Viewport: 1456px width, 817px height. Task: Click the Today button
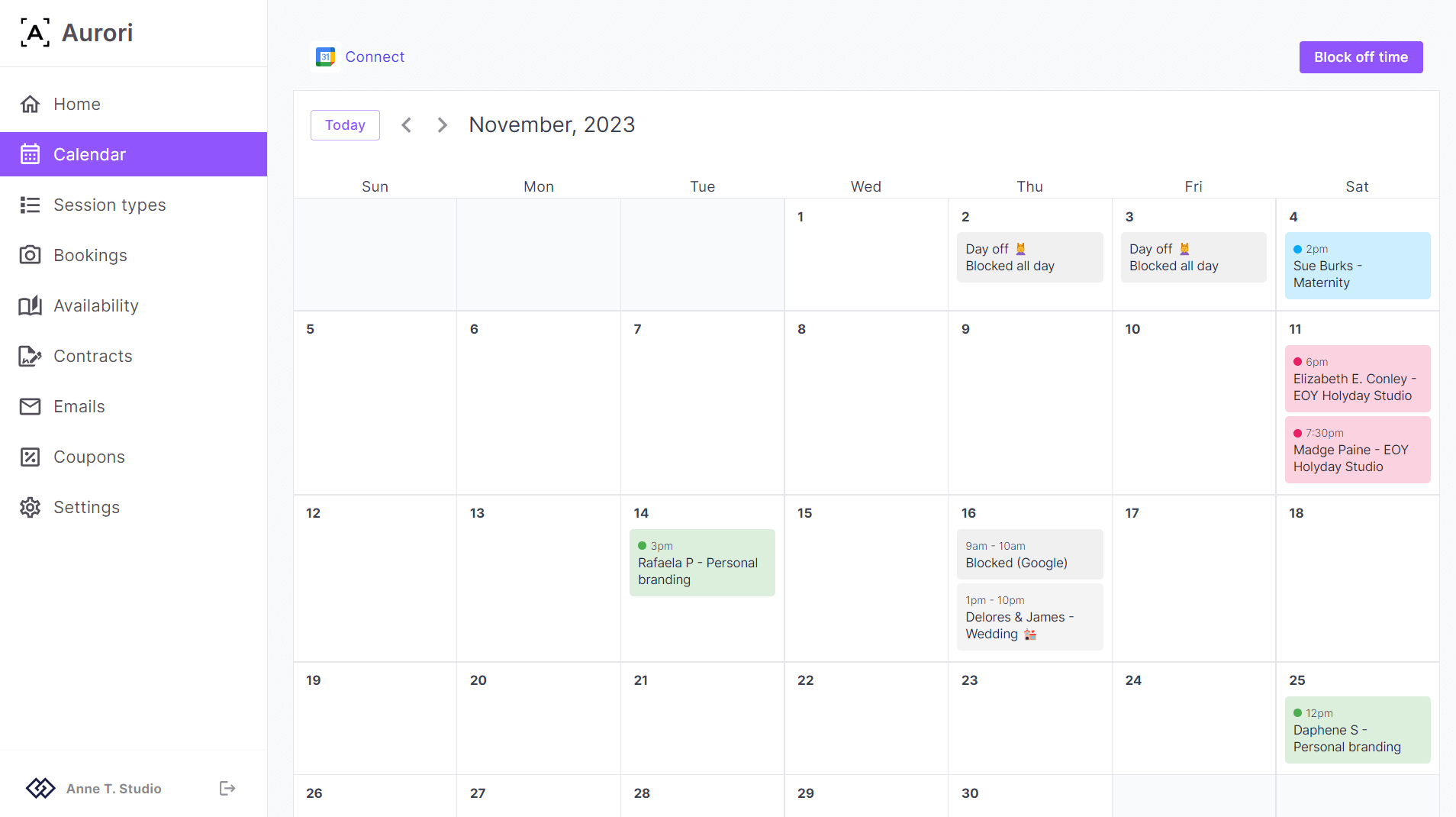(x=345, y=125)
